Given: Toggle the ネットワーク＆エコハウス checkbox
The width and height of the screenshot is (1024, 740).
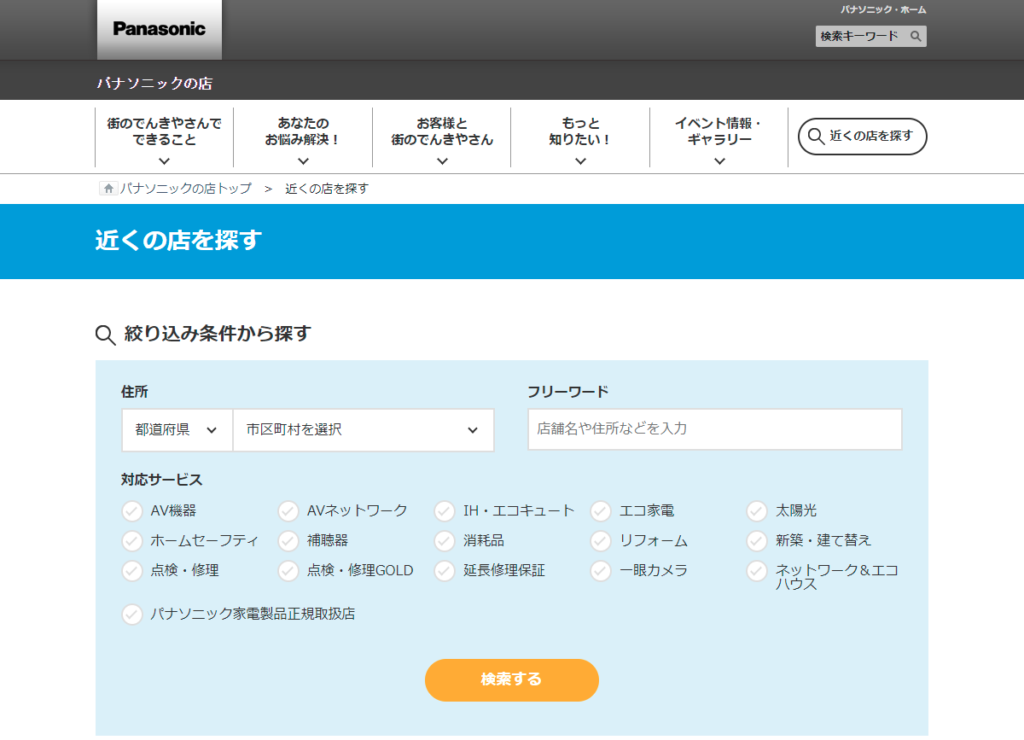Looking at the screenshot, I should [756, 571].
